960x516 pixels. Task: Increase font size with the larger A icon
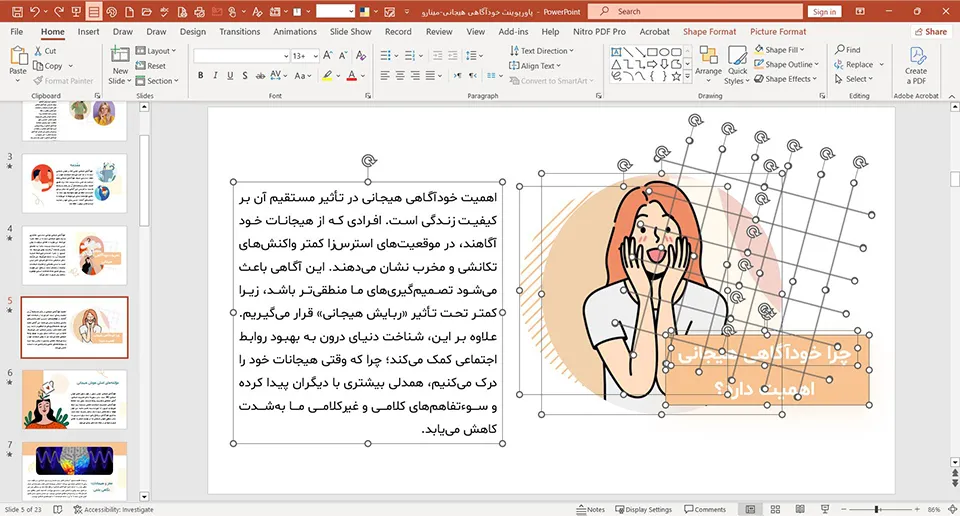tap(327, 56)
